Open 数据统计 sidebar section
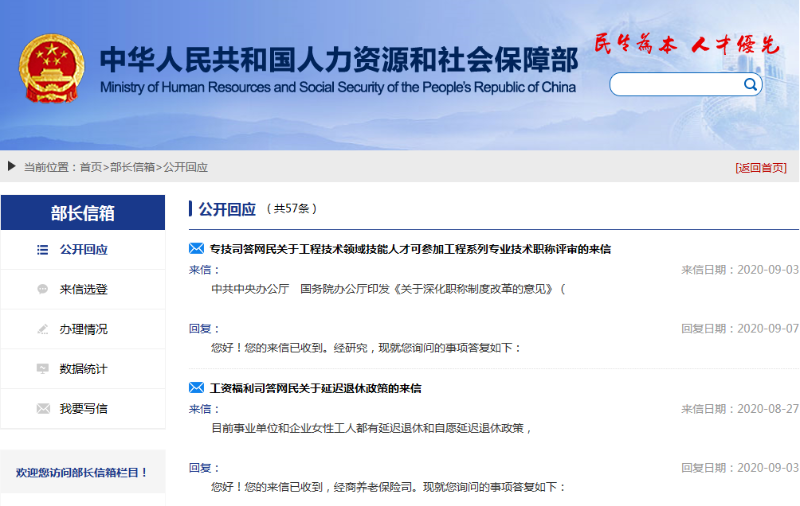Screen dimensions: 800x506 [83, 369]
